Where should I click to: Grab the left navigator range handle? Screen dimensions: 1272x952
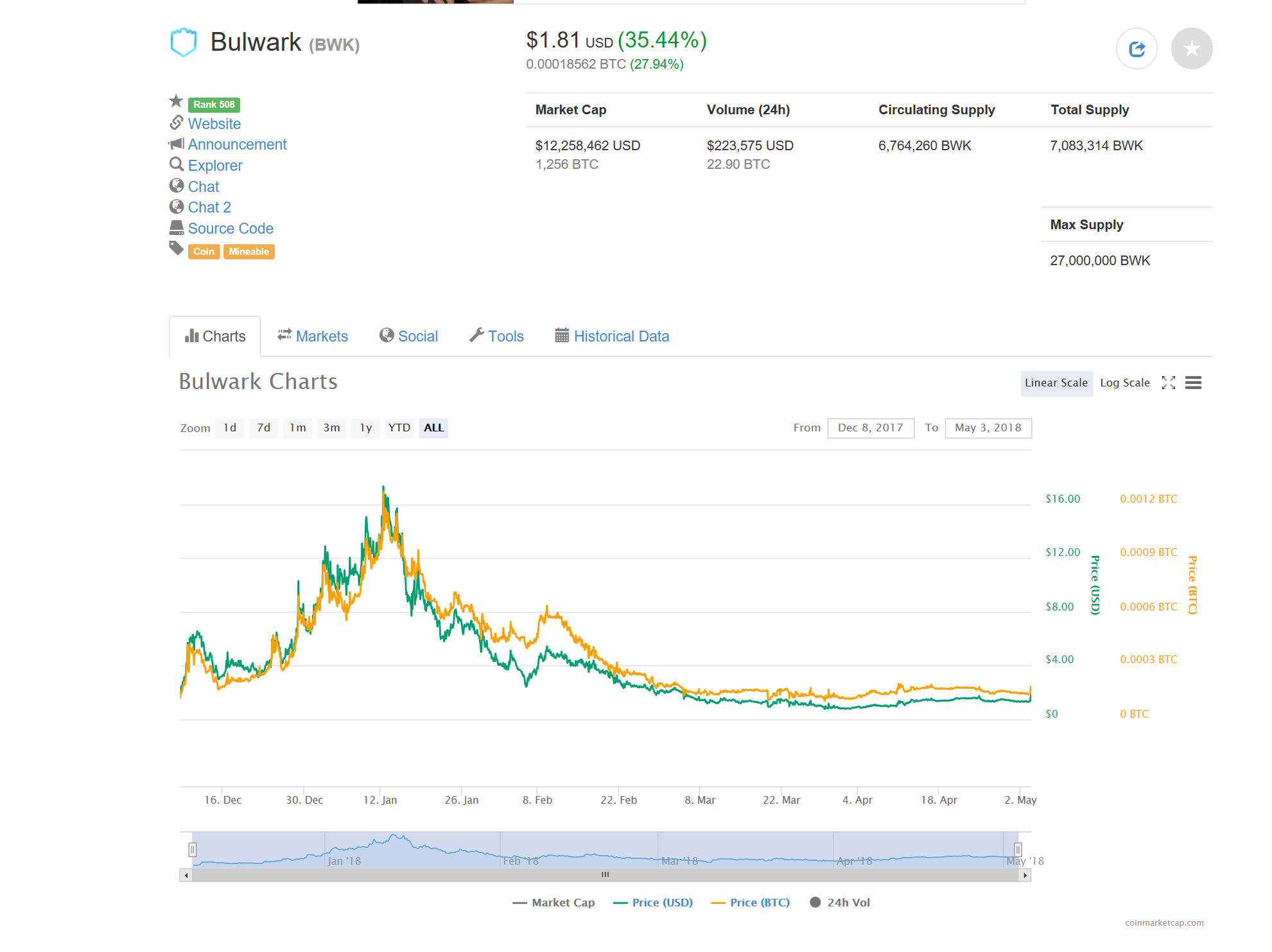[x=192, y=850]
